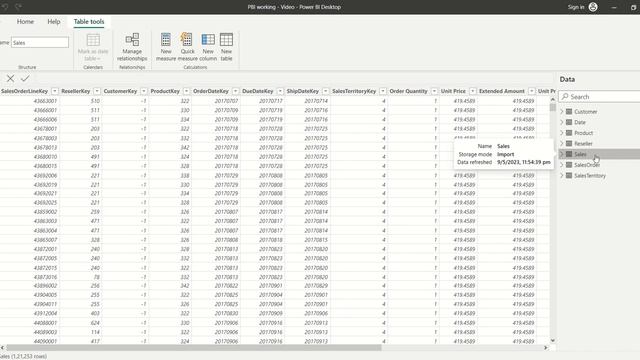Image resolution: width=640 pixels, height=360 pixels.
Task: Select the Table tools ribbon tab
Action: coord(89,22)
